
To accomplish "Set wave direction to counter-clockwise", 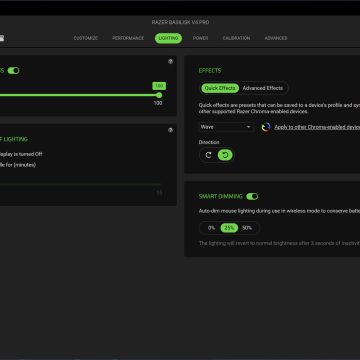I will (x=225, y=155).
